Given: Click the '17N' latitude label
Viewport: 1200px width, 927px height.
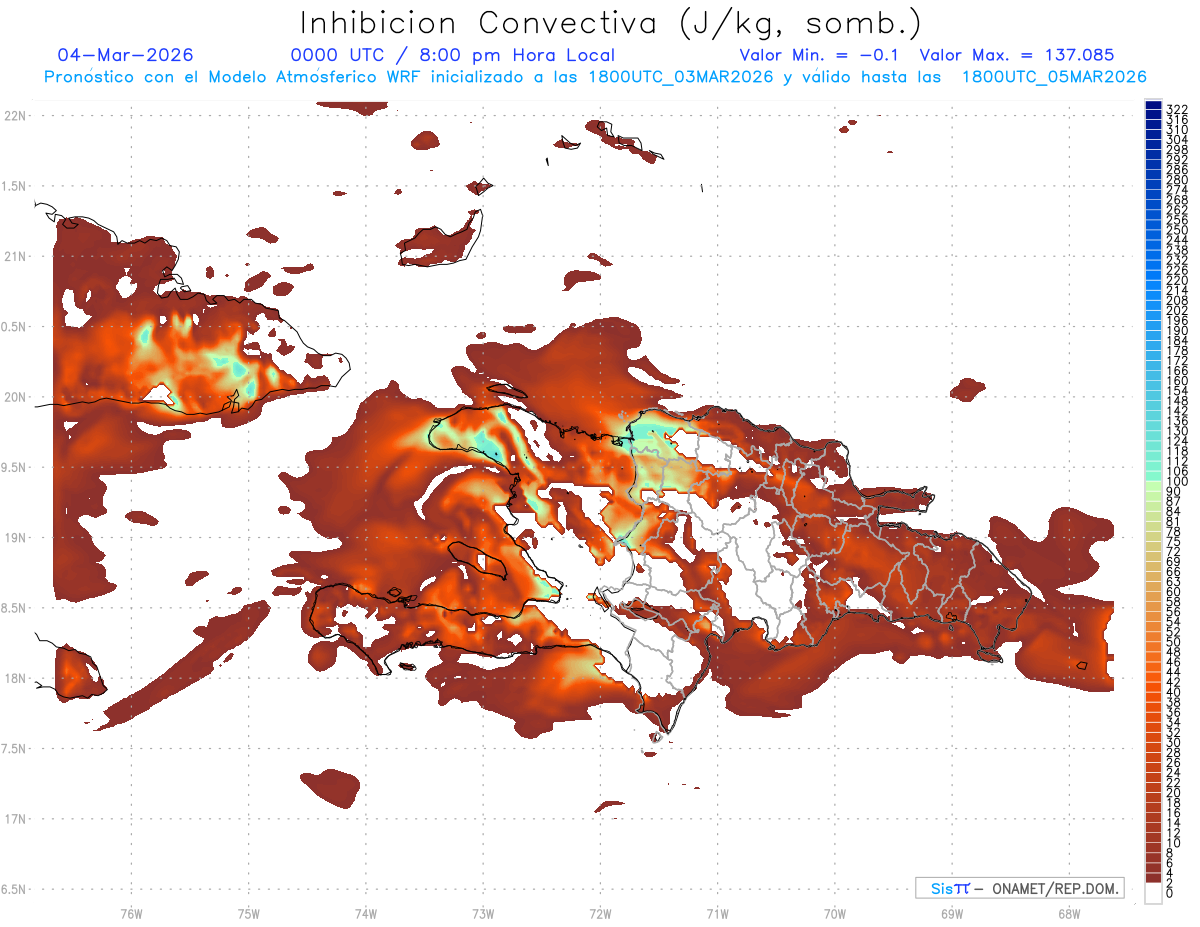Looking at the screenshot, I should (x=14, y=819).
